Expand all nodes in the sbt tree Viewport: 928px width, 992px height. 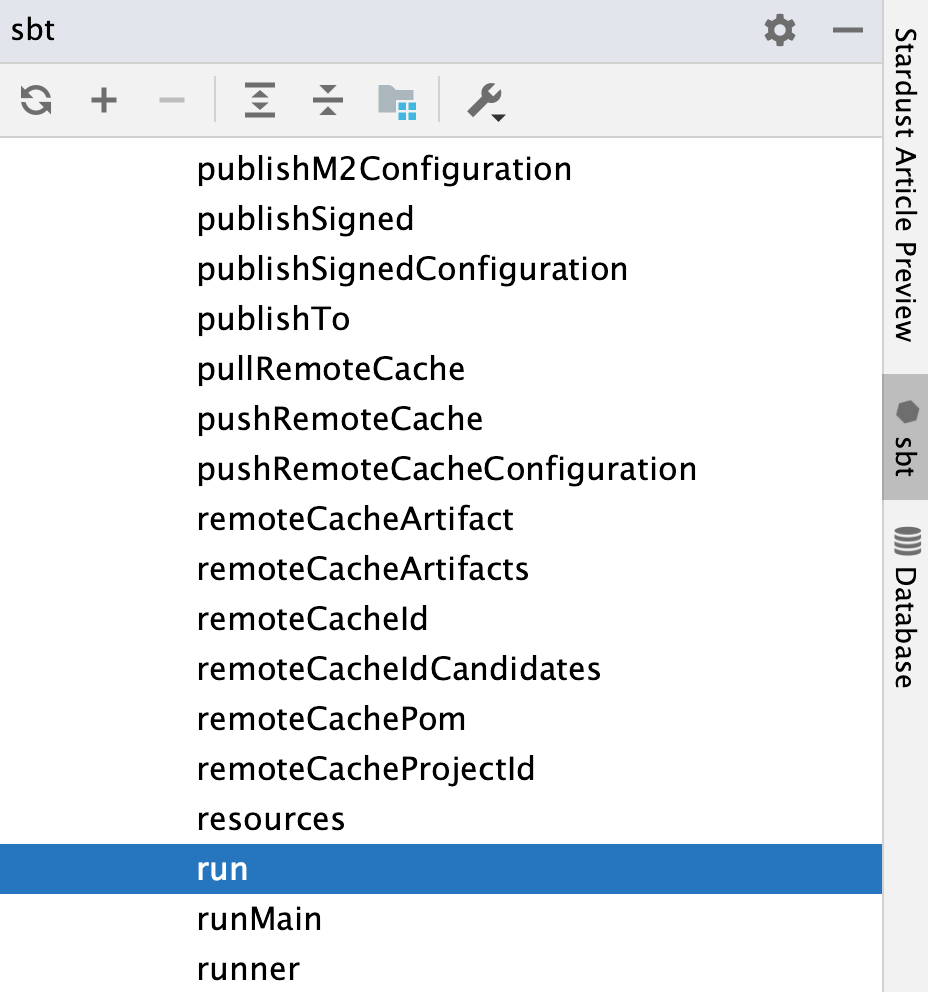259,101
